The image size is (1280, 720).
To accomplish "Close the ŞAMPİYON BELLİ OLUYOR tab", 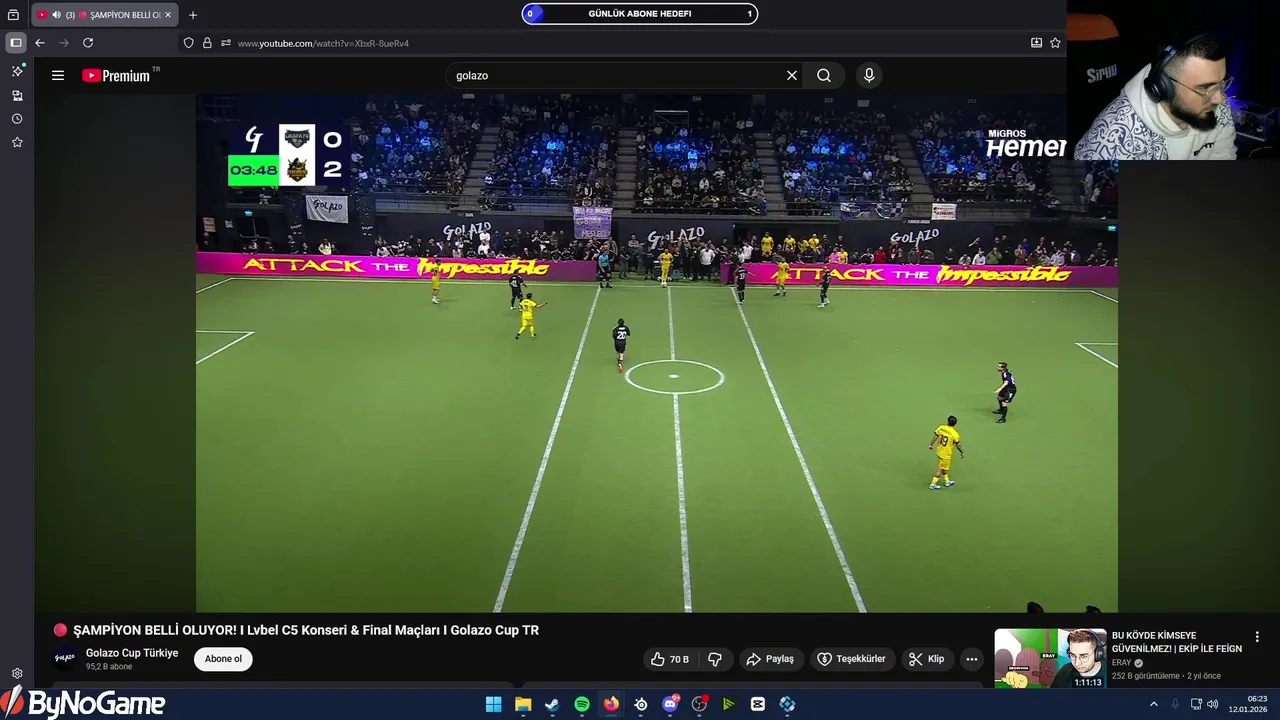I will tap(170, 15).
